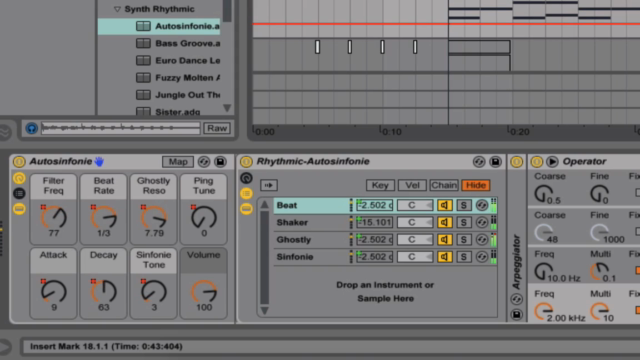Toggle the Sinfonie chain activator speaker
Image resolution: width=640 pixels, height=360 pixels.
[x=444, y=257]
